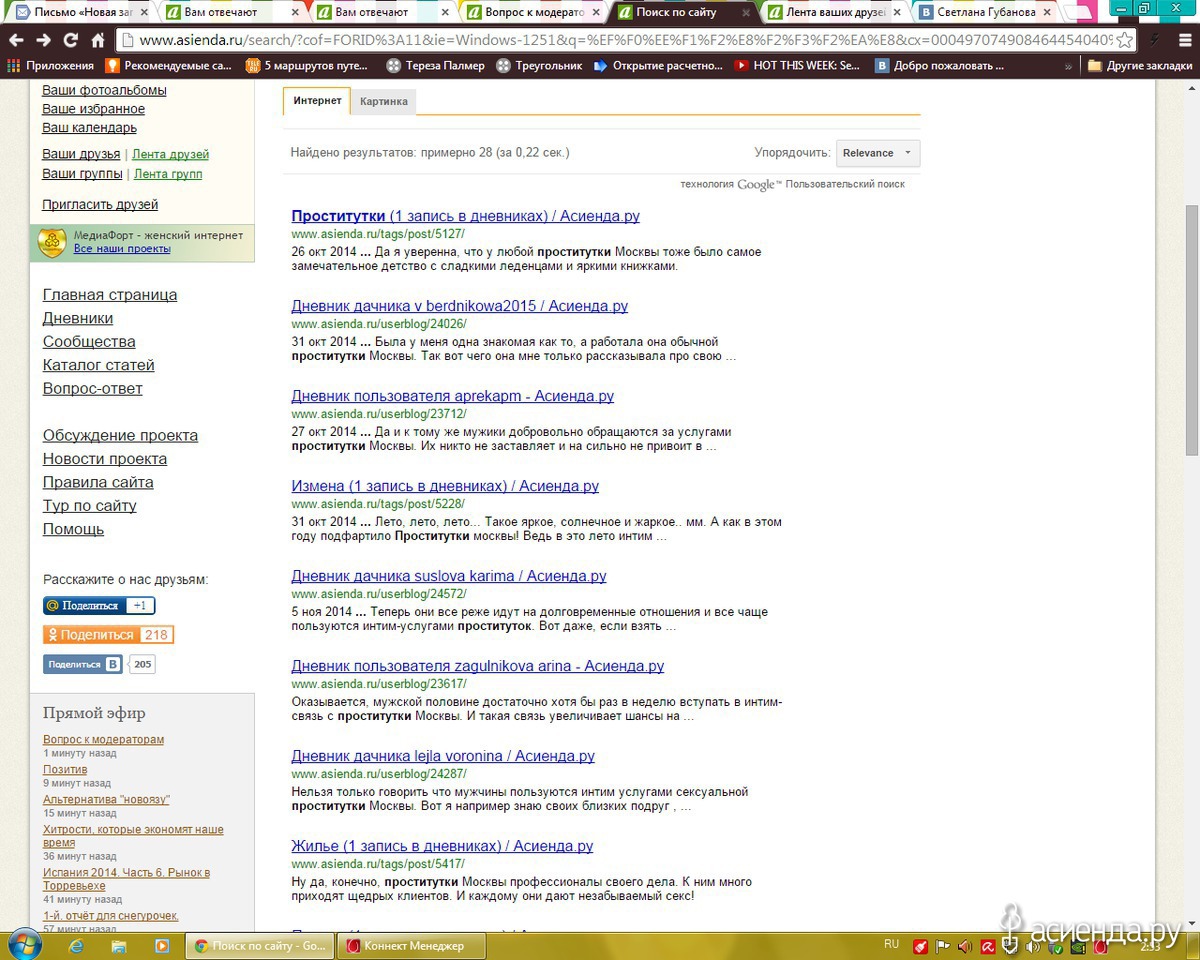Open result Проститутки (1 запись в дневниках)
1200x960 pixels.
point(465,216)
